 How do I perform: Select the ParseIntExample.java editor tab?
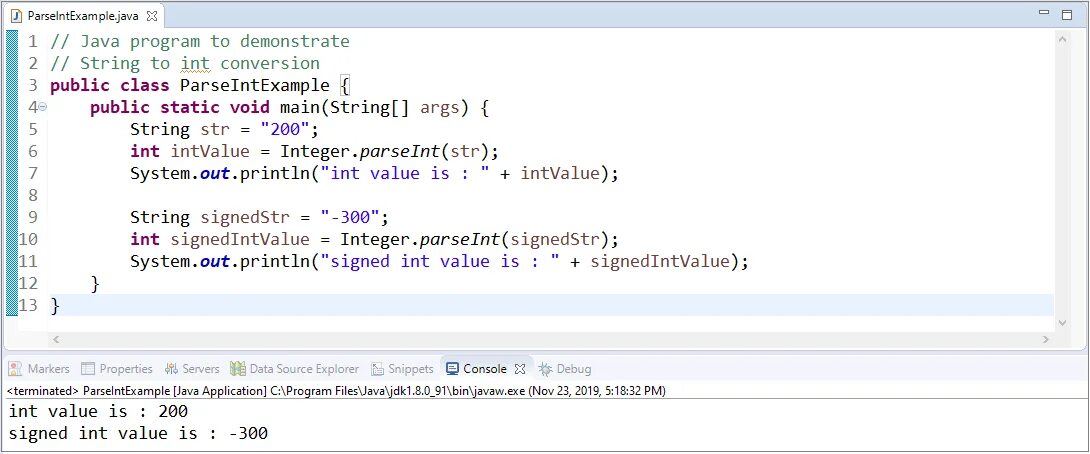coord(83,15)
